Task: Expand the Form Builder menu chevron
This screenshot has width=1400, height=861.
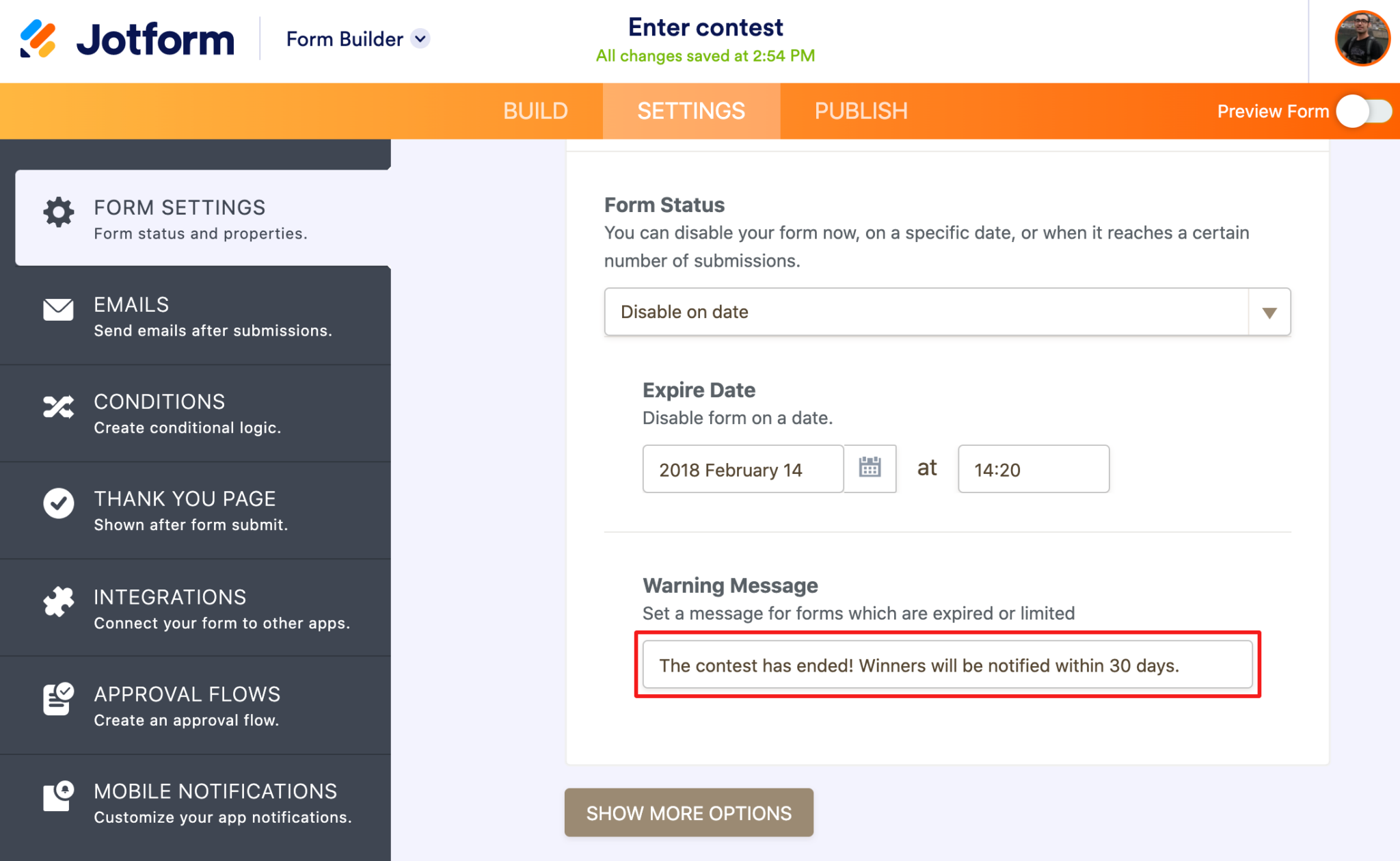Action: click(x=420, y=39)
